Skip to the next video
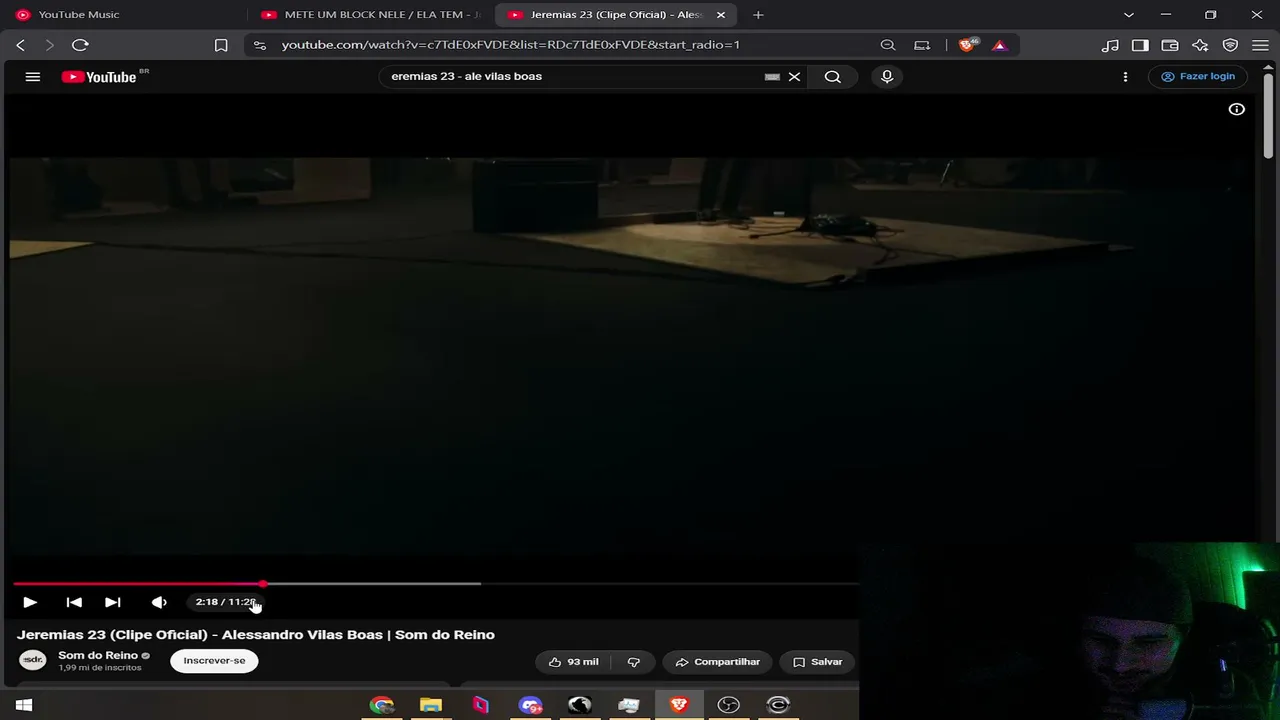The image size is (1280, 720). (113, 602)
